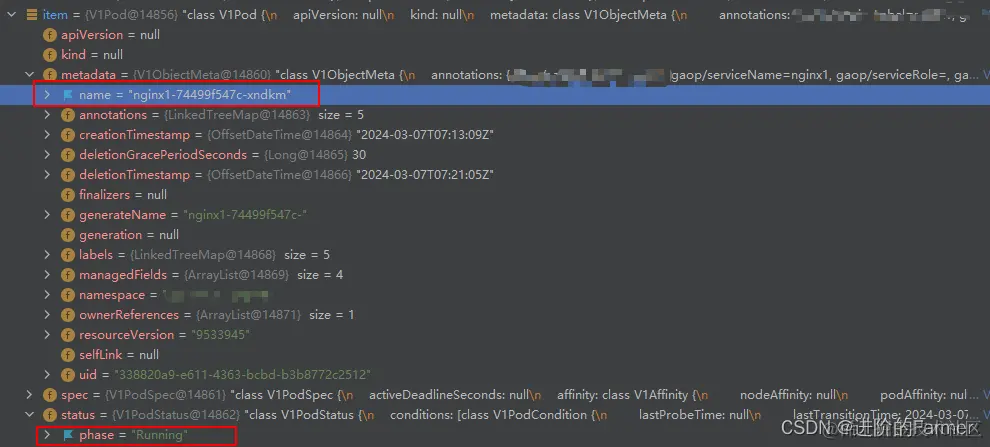Viewport: 990px width, 447px height.
Task: Click the {V1PodSpec@14861} type label
Action: click(x=165, y=395)
